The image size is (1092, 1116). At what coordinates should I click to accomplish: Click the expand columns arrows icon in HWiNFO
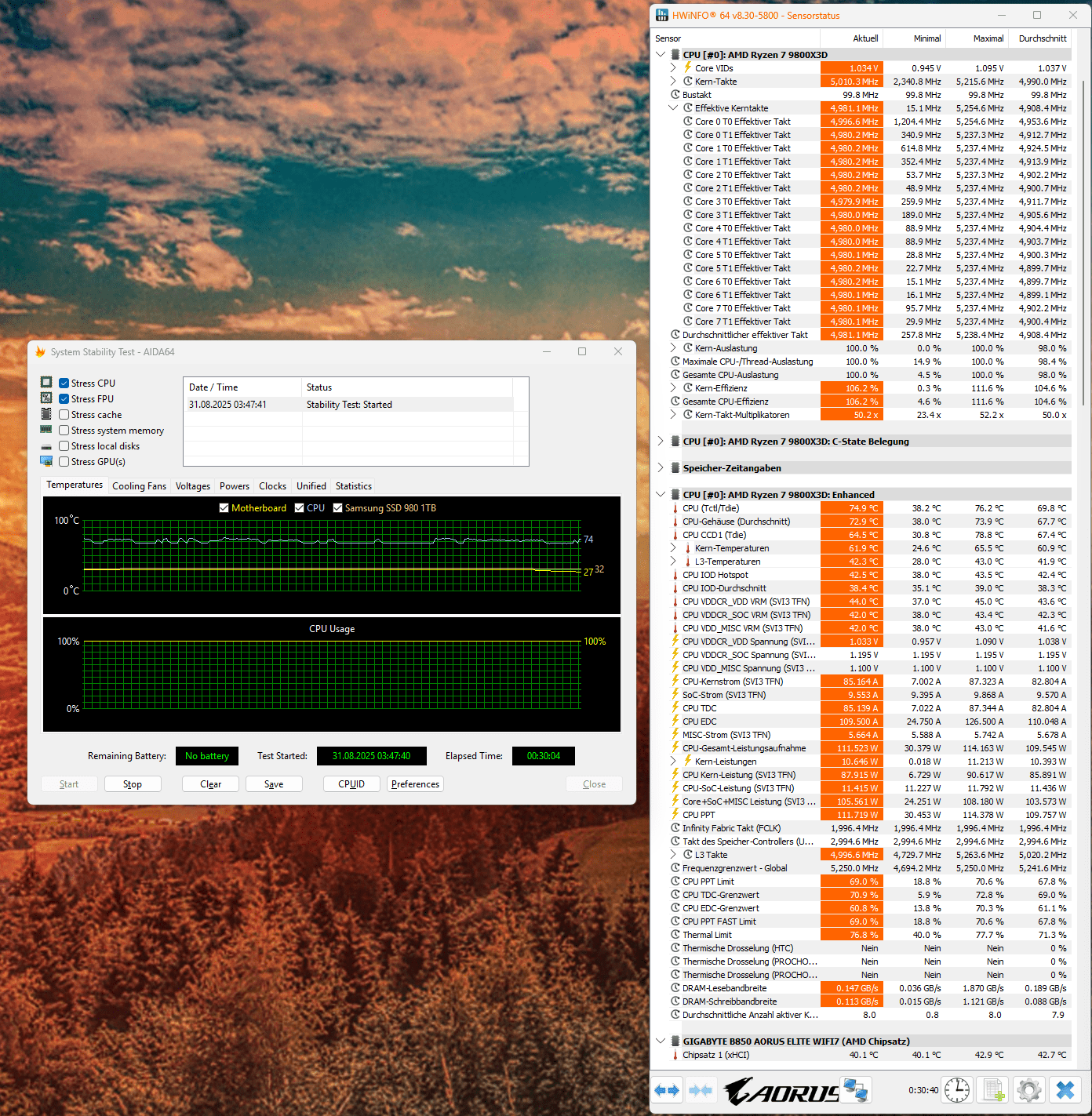pos(668,1090)
